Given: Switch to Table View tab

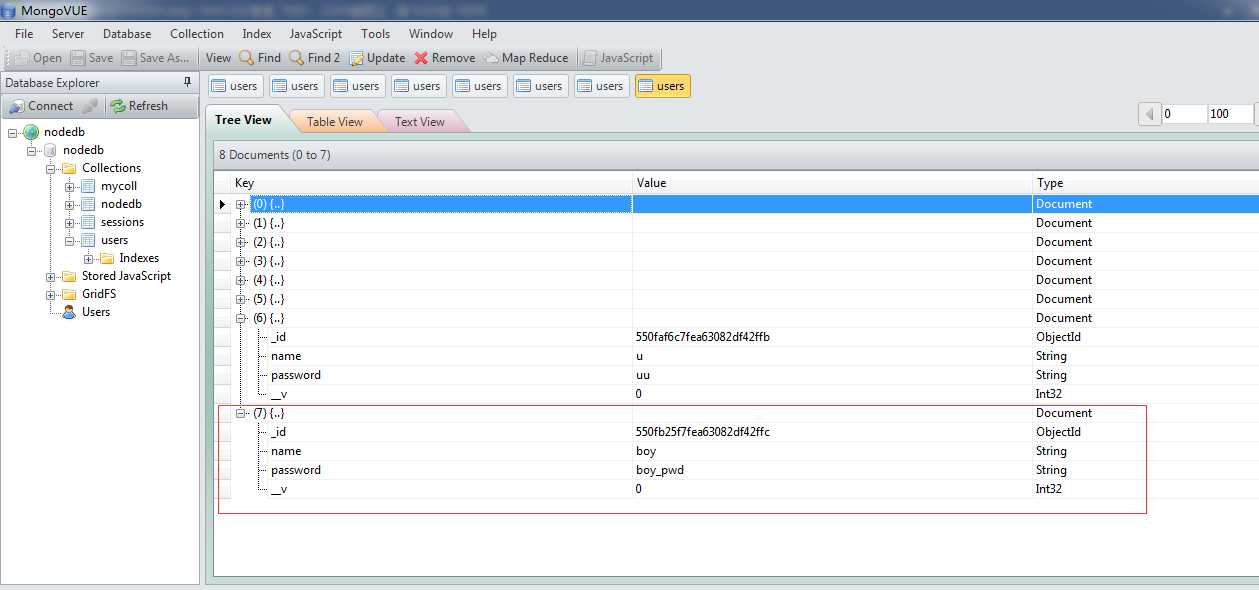Looking at the screenshot, I should tap(334, 122).
